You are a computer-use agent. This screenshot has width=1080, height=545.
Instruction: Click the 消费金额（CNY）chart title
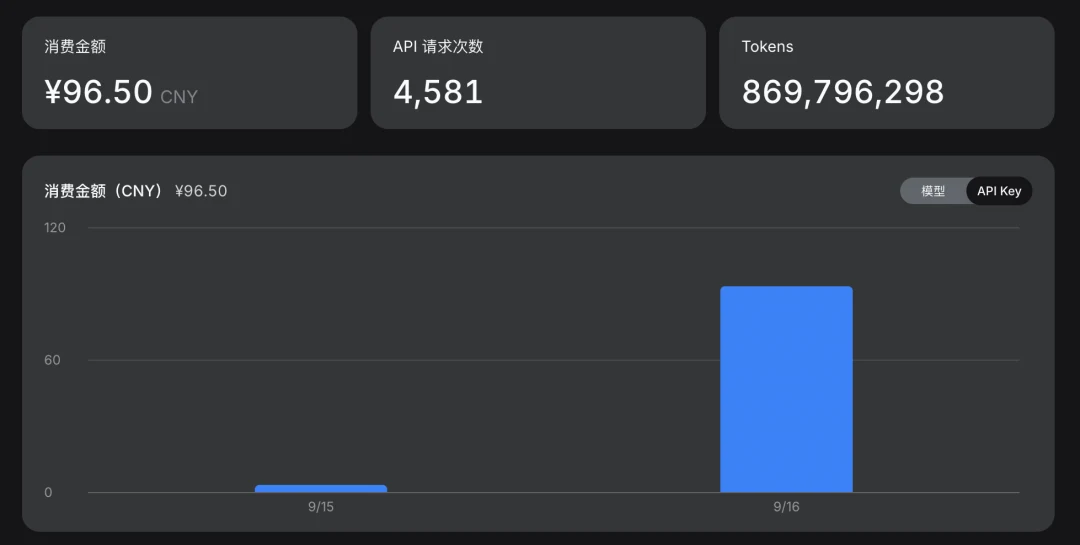coord(104,191)
